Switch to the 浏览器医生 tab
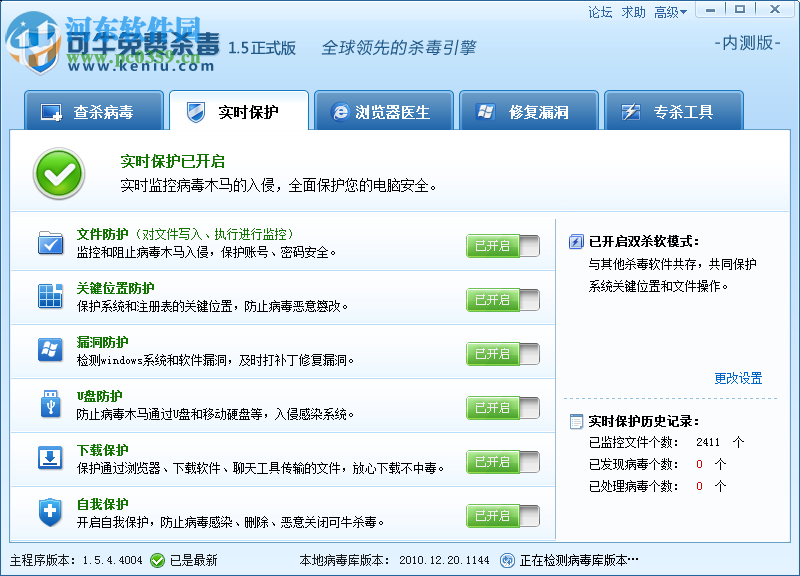 pos(386,112)
